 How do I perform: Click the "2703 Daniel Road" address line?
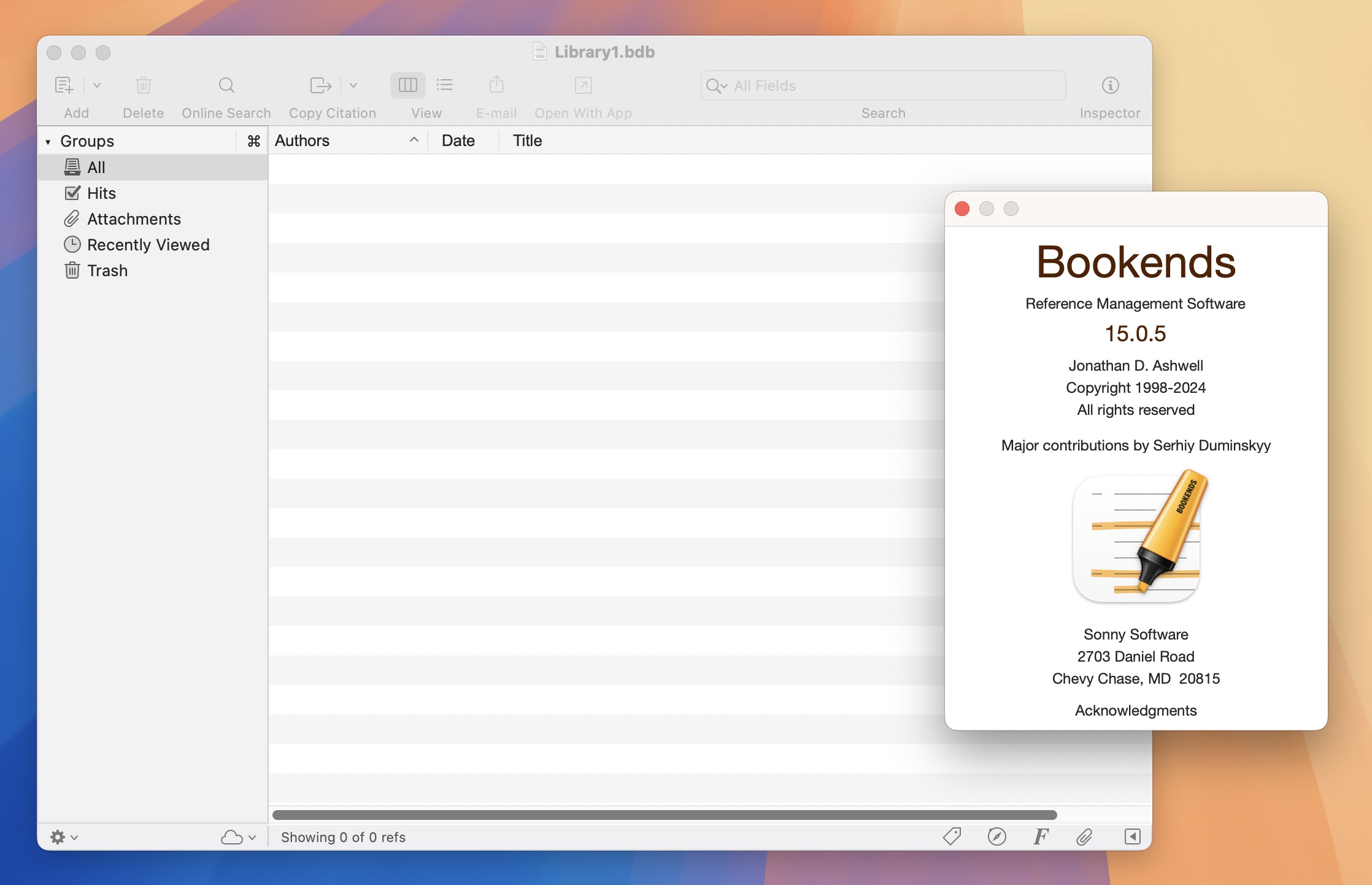[x=1136, y=656]
